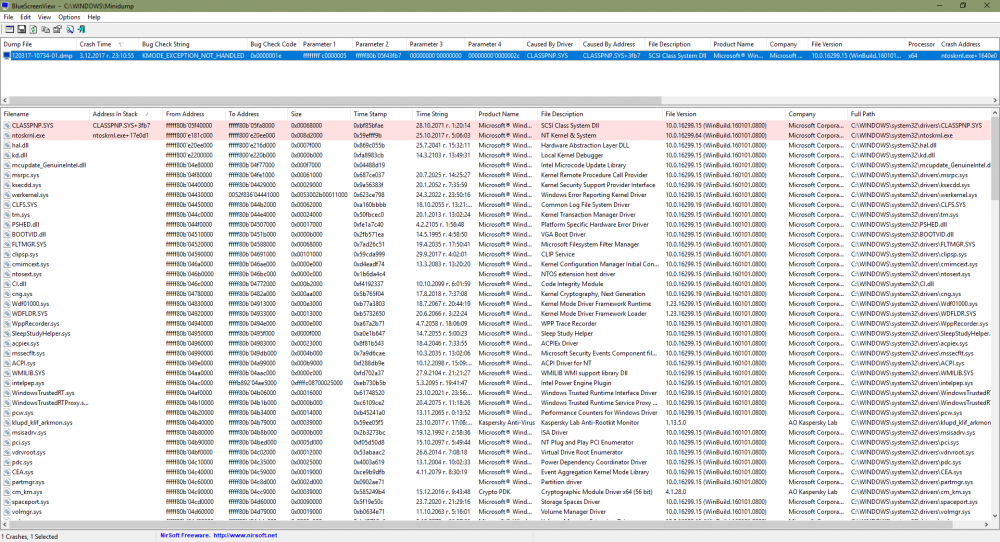The image size is (1000, 542).
Task: Select the CI.dll row
Action: [496, 284]
